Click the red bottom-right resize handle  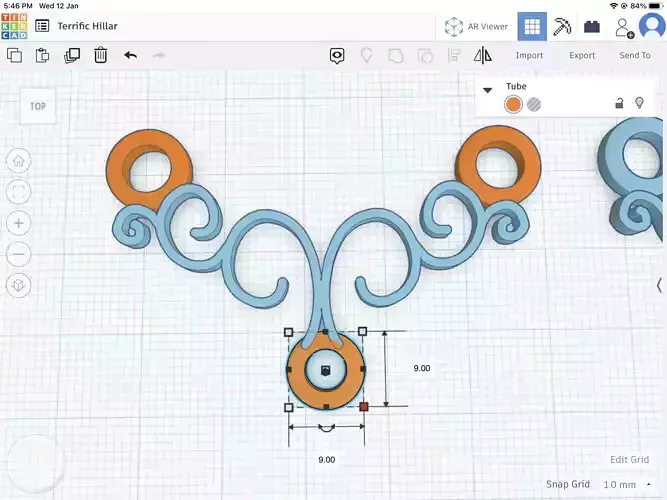(x=364, y=407)
